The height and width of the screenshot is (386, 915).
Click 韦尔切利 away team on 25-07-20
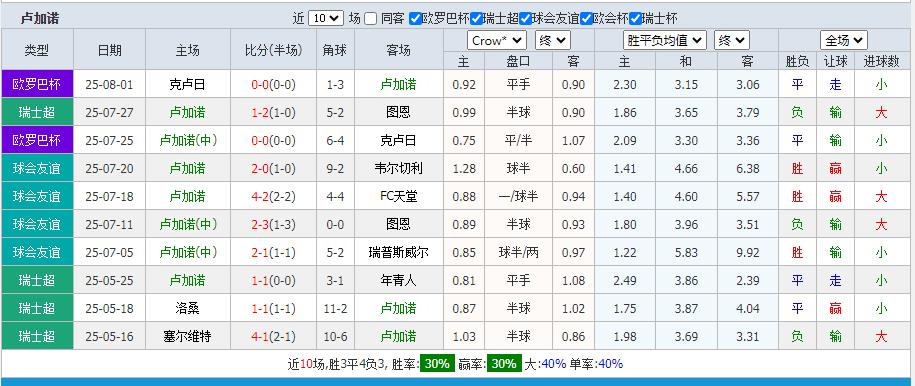point(399,168)
